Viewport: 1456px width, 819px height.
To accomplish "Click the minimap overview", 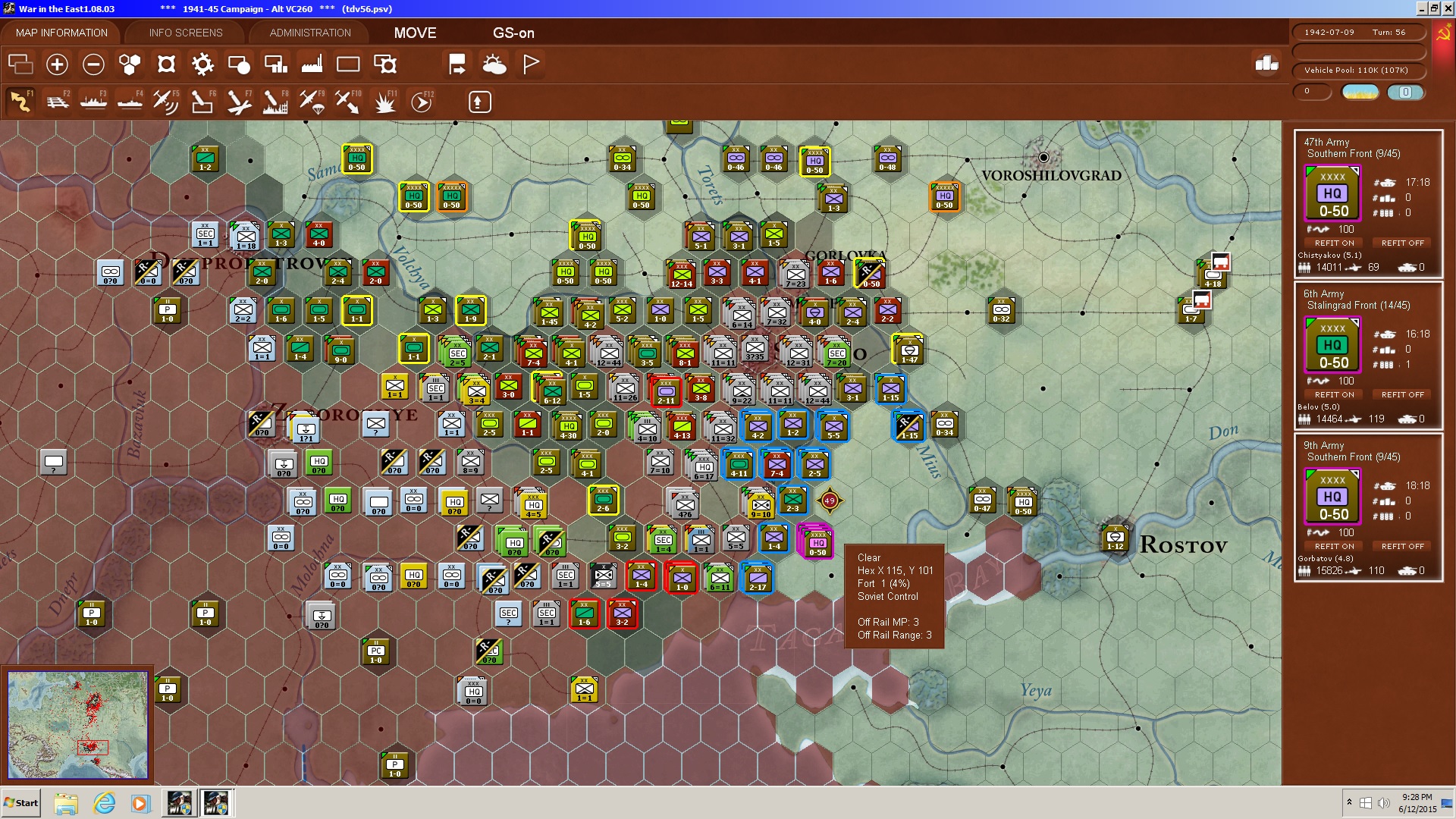I will 77,724.
